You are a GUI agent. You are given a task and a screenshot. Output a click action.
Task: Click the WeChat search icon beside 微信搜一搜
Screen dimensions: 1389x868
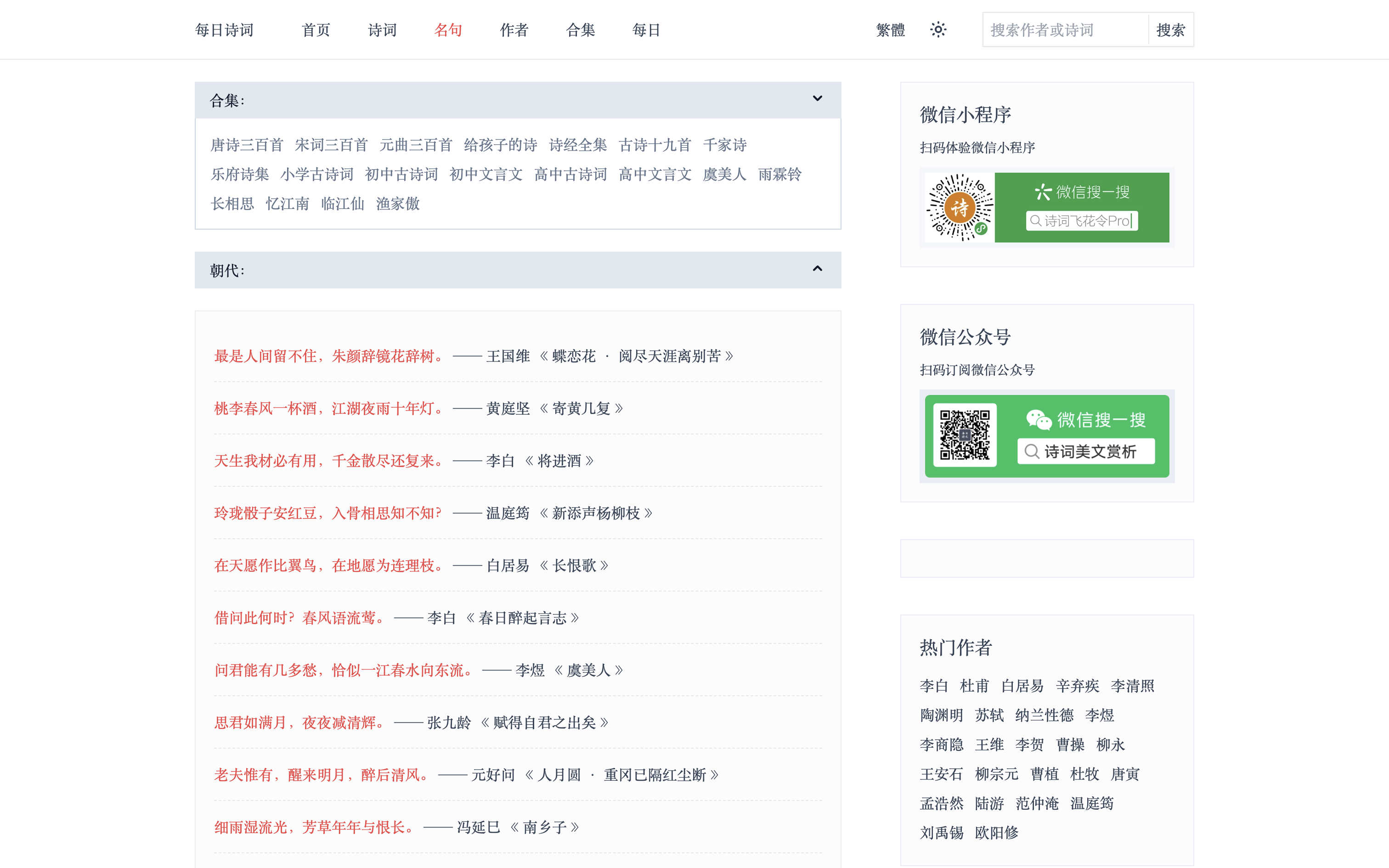pyautogui.click(x=1043, y=192)
